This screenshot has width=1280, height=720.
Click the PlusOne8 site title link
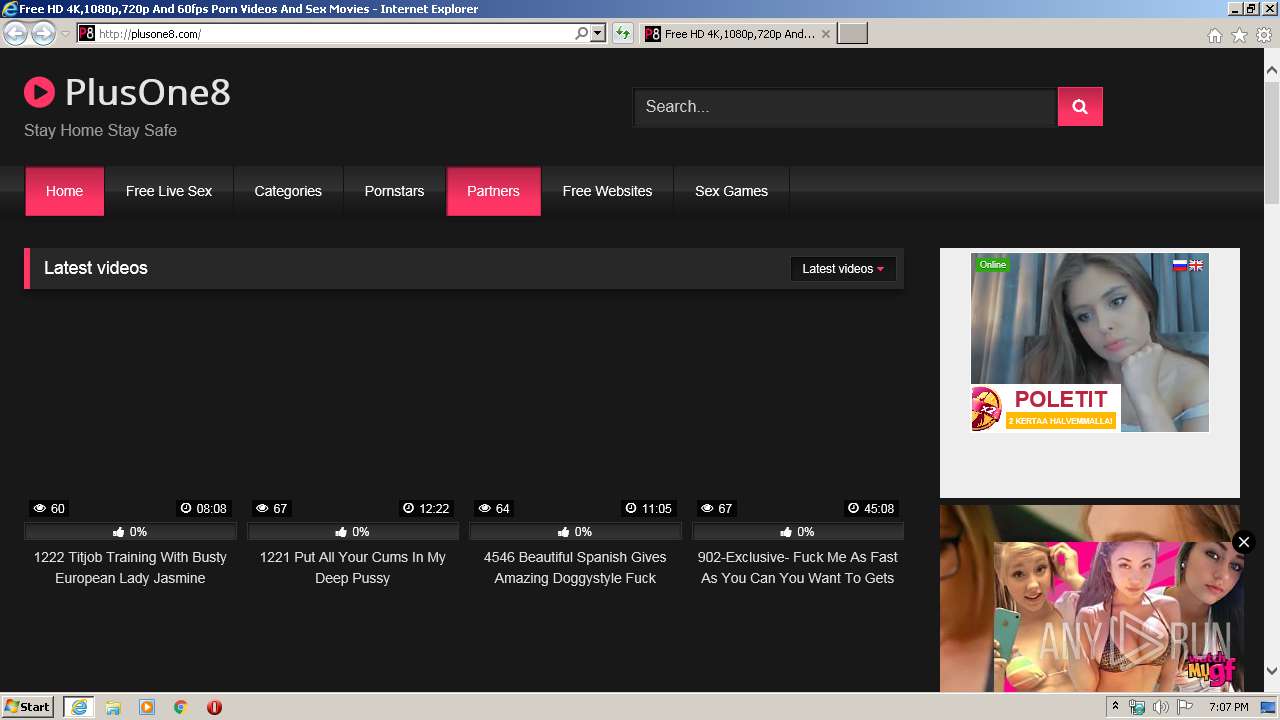(x=148, y=93)
